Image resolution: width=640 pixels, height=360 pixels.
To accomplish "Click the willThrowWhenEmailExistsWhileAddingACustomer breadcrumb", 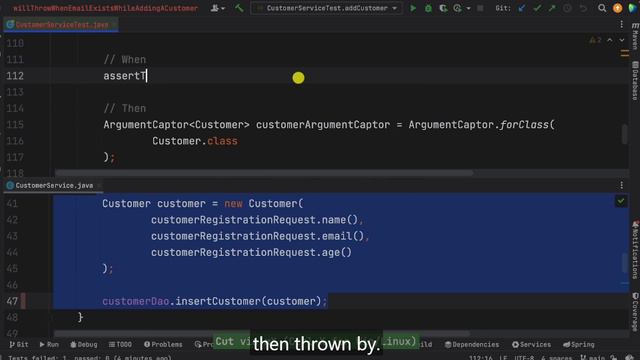I will pyautogui.click(x=105, y=8).
